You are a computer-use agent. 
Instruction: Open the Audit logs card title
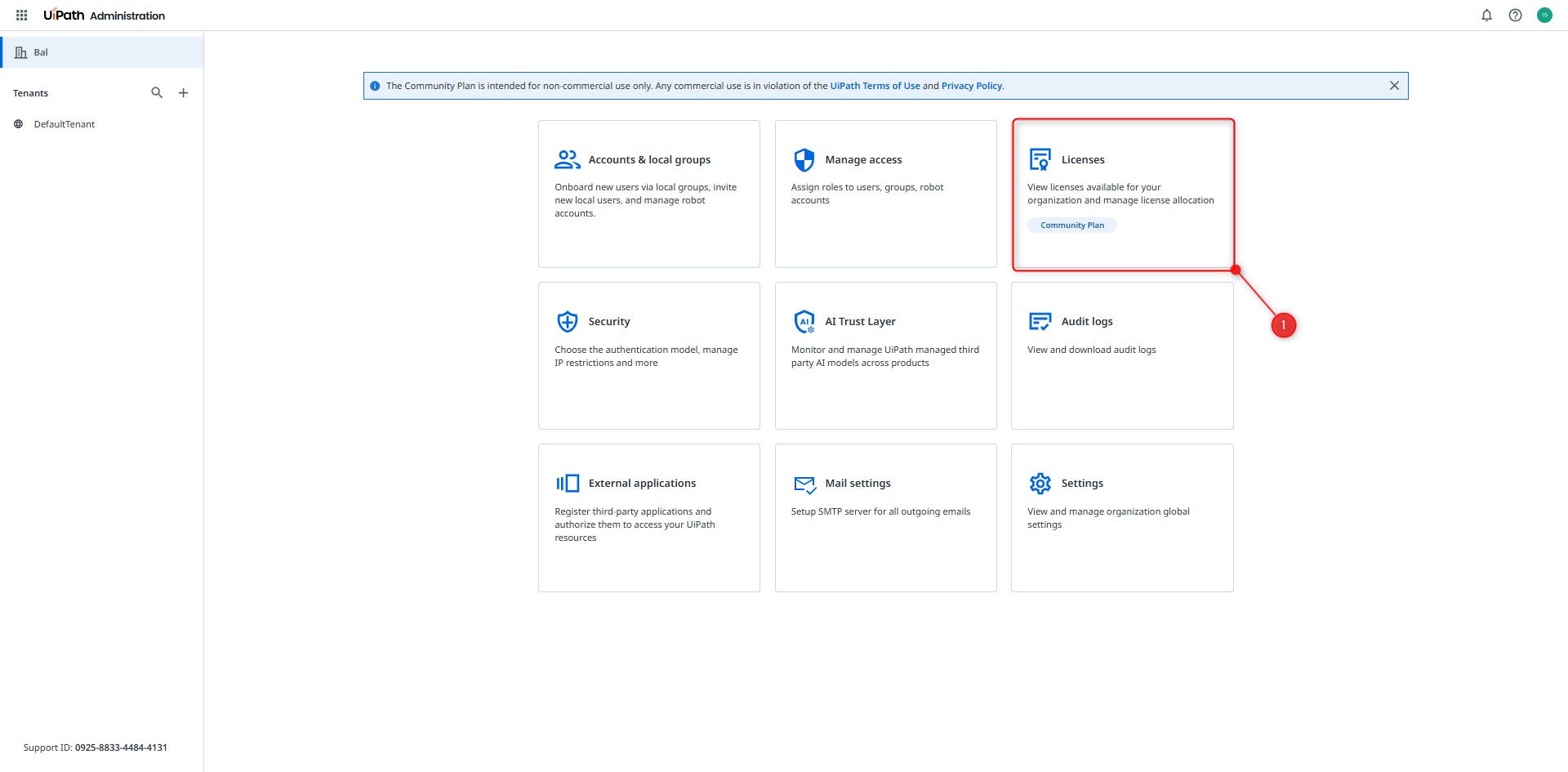tap(1087, 322)
